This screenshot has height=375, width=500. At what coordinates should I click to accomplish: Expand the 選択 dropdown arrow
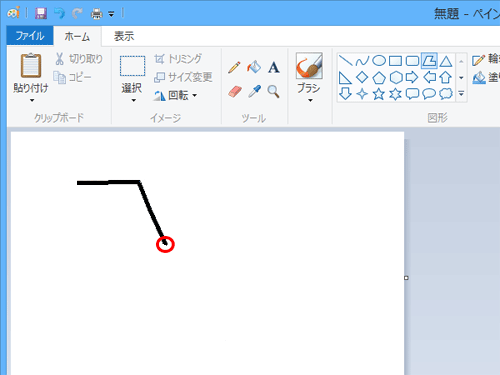pos(134,100)
